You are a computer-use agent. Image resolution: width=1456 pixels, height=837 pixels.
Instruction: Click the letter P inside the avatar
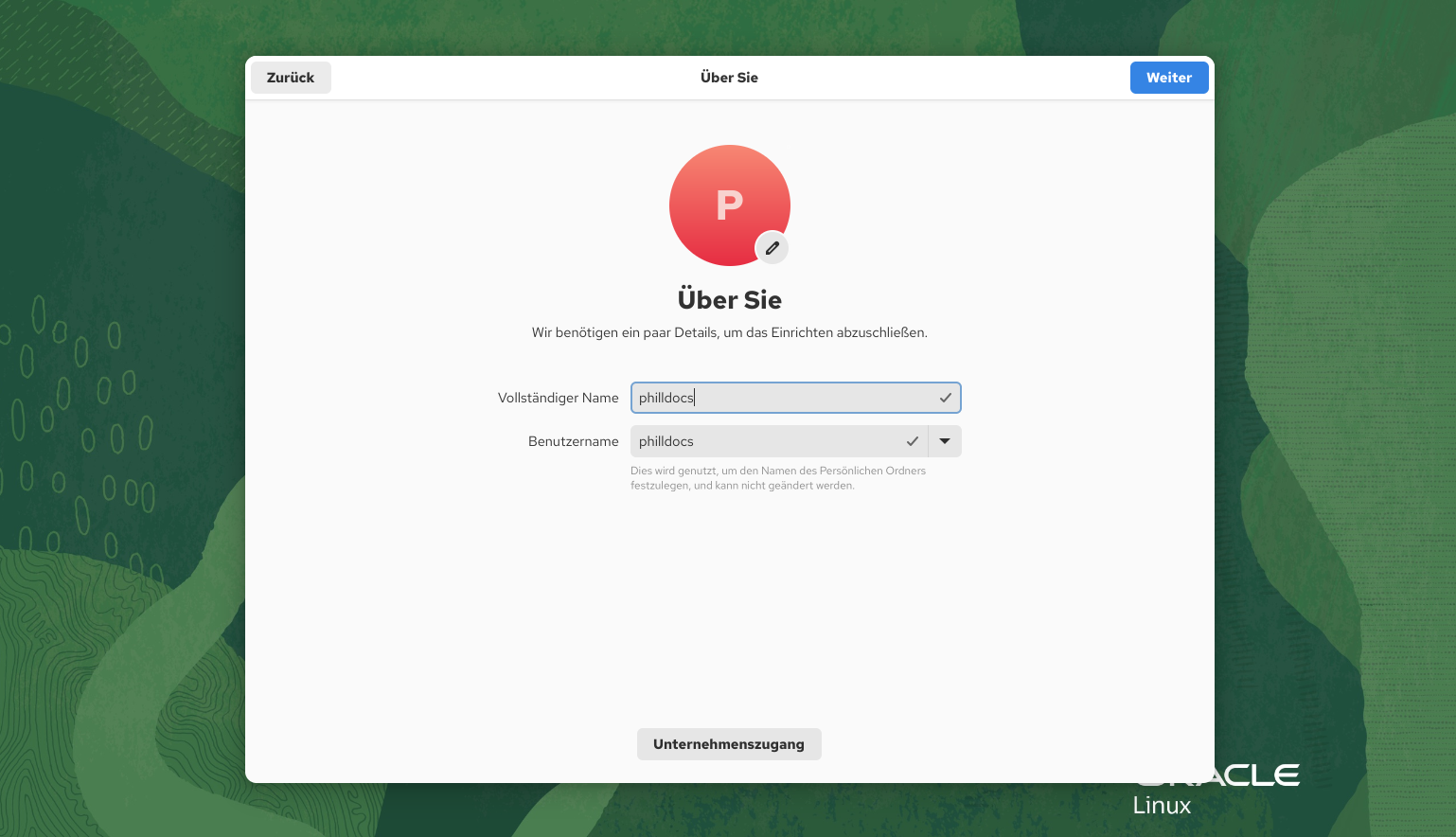(729, 205)
